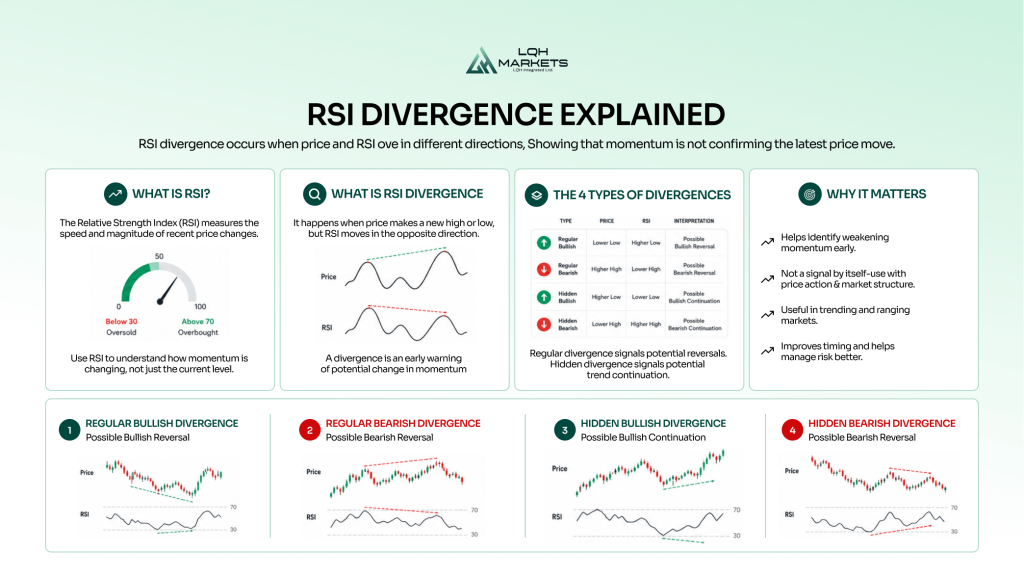This screenshot has width=1024, height=576.
Task: Click the RSI Divergence Explained title
Action: click(516, 114)
